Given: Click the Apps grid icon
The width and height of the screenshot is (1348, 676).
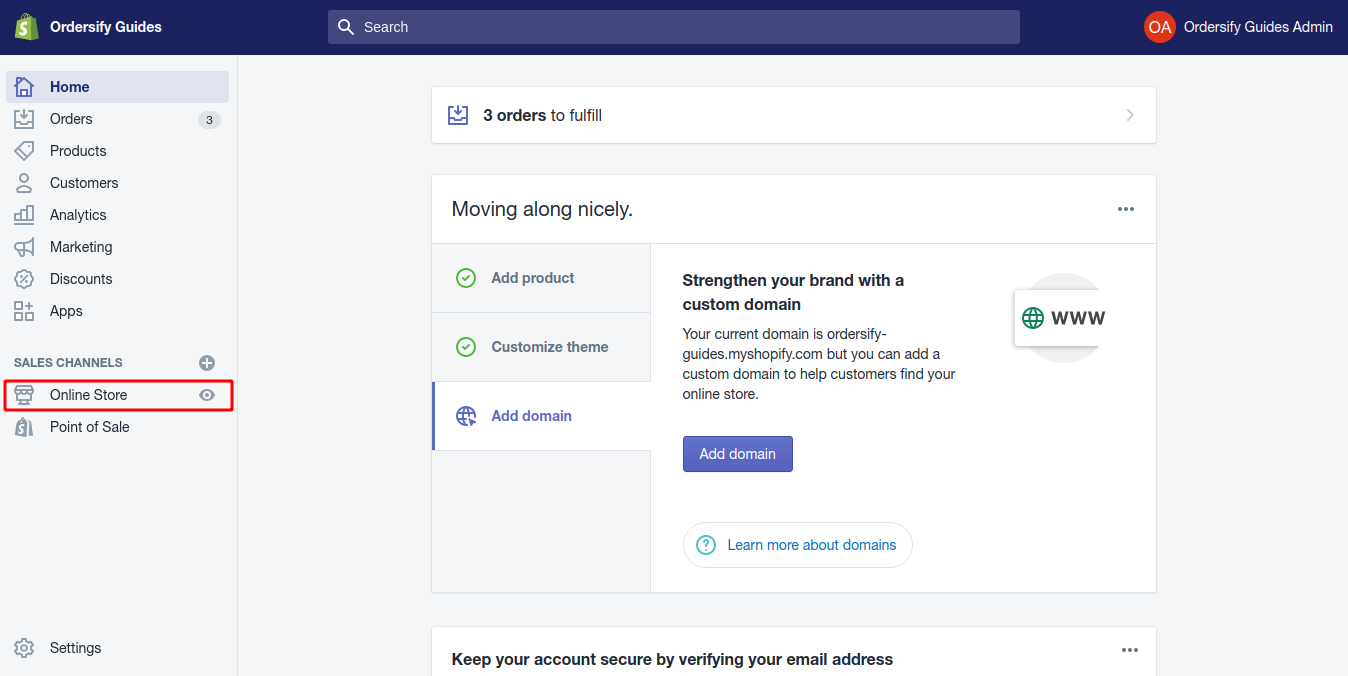Looking at the screenshot, I should [24, 311].
